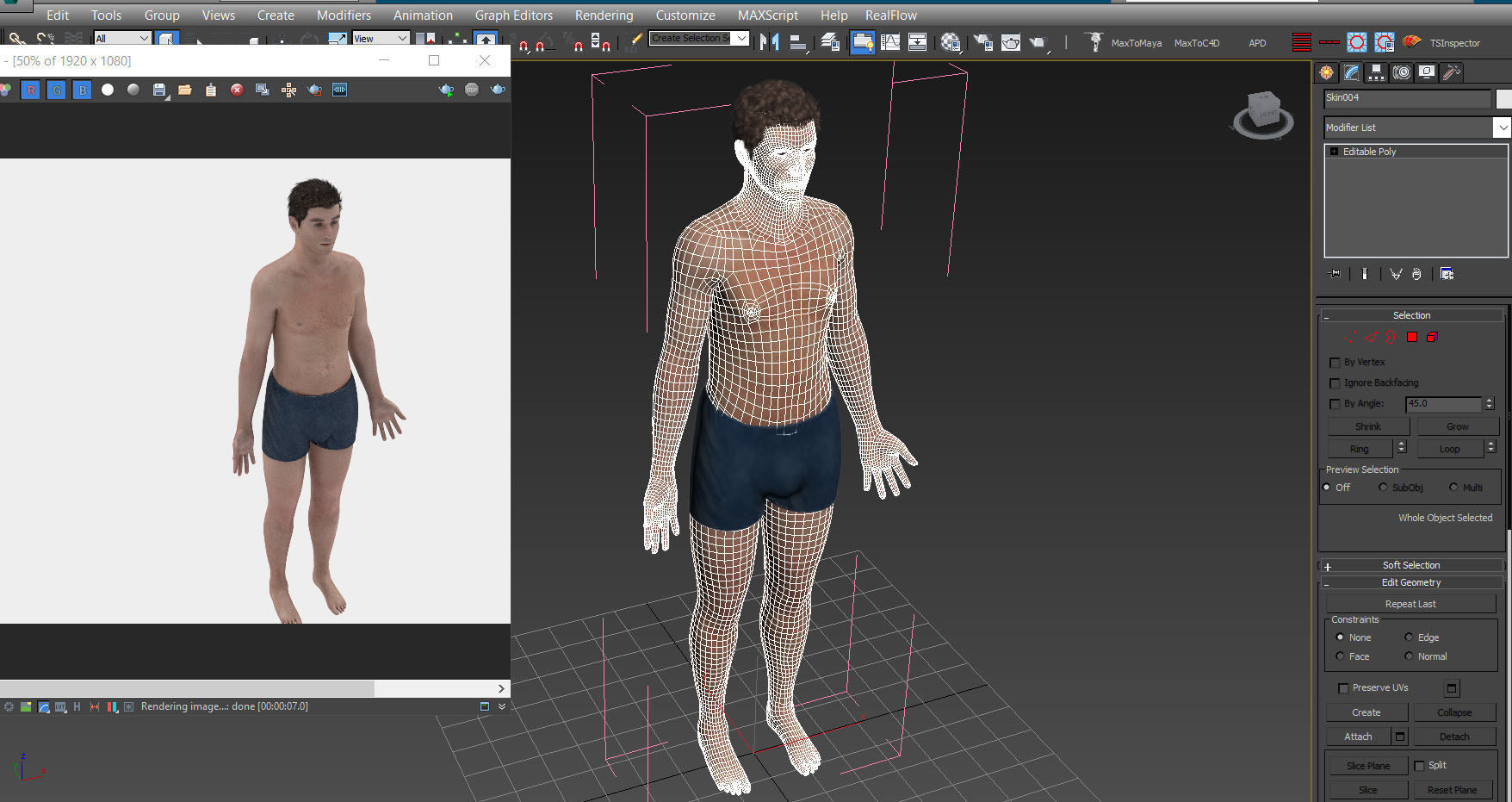Open the Graph Editors menu

point(514,16)
